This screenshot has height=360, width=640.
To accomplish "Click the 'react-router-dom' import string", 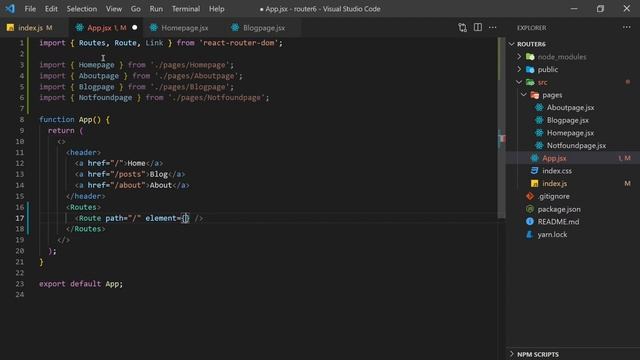I will point(238,43).
